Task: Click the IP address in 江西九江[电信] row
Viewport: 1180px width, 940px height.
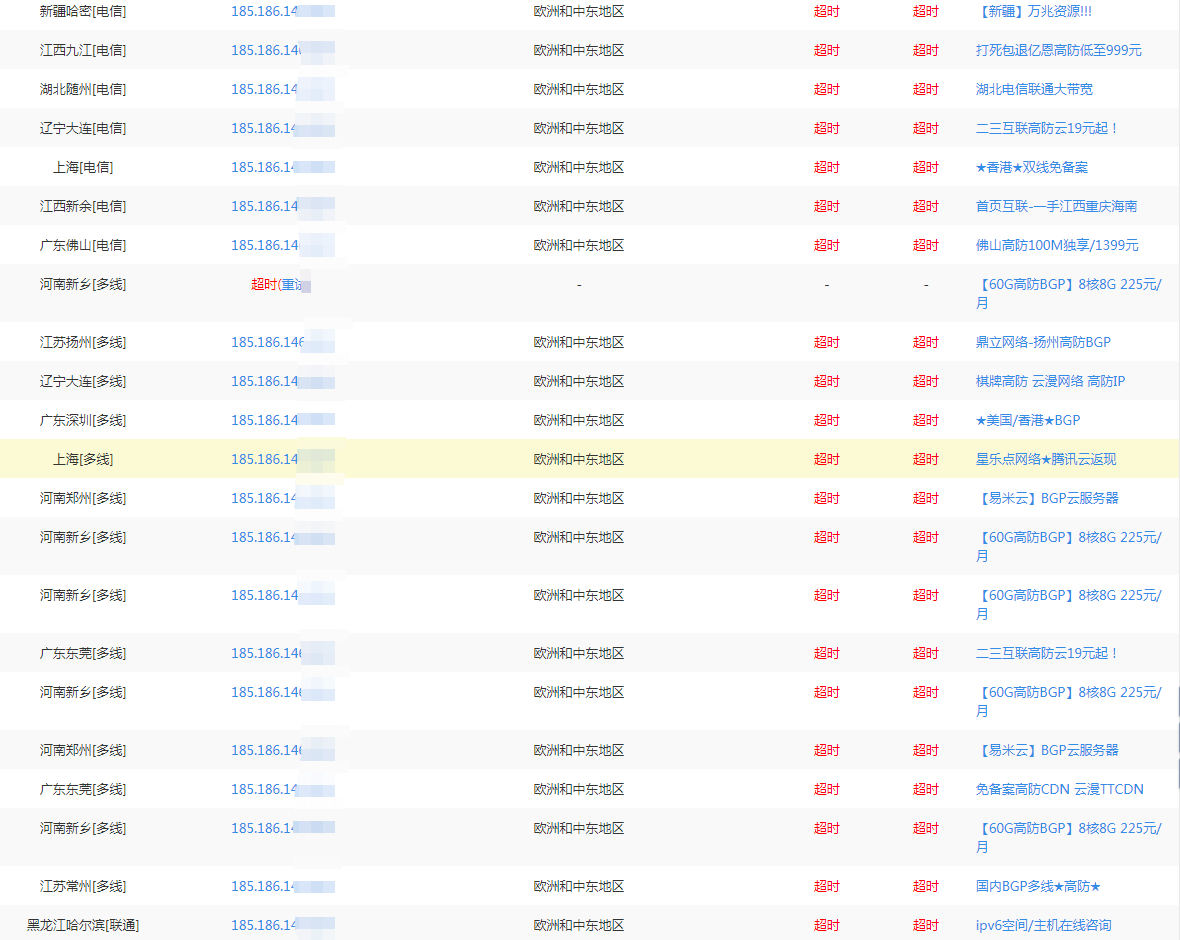Action: click(283, 50)
